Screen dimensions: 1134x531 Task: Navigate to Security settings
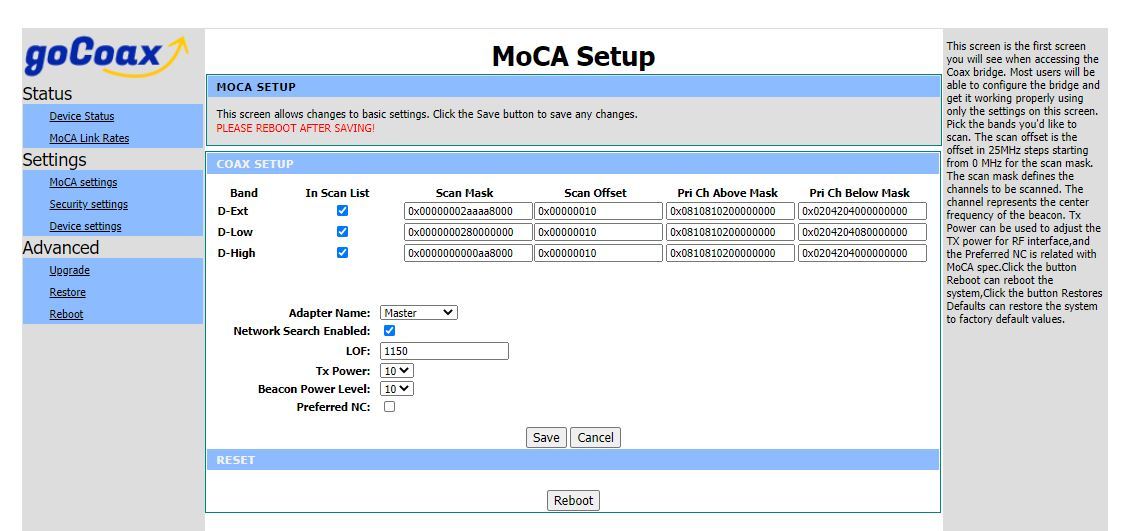click(x=88, y=204)
